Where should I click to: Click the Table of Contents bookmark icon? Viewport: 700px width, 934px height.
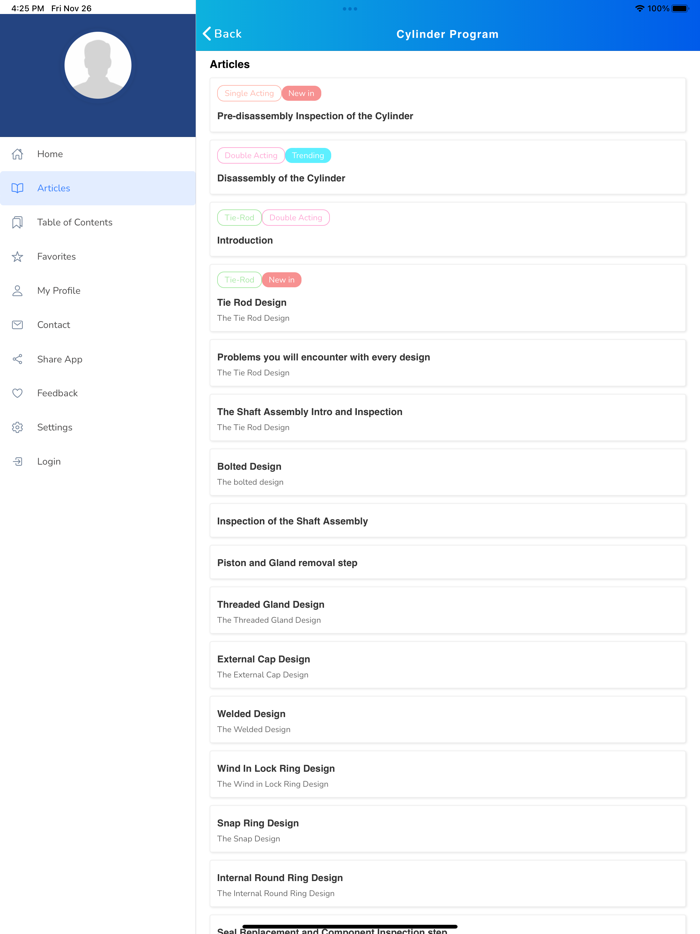pyautogui.click(x=17, y=222)
